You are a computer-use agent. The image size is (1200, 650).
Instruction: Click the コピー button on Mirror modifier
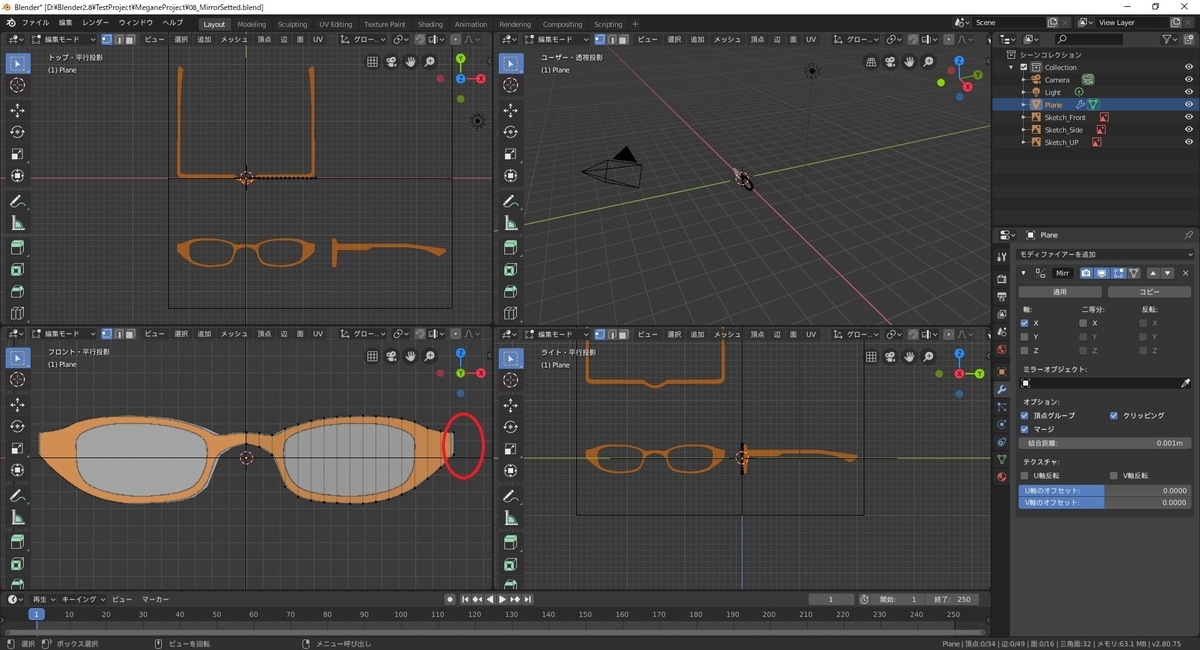coord(1150,292)
